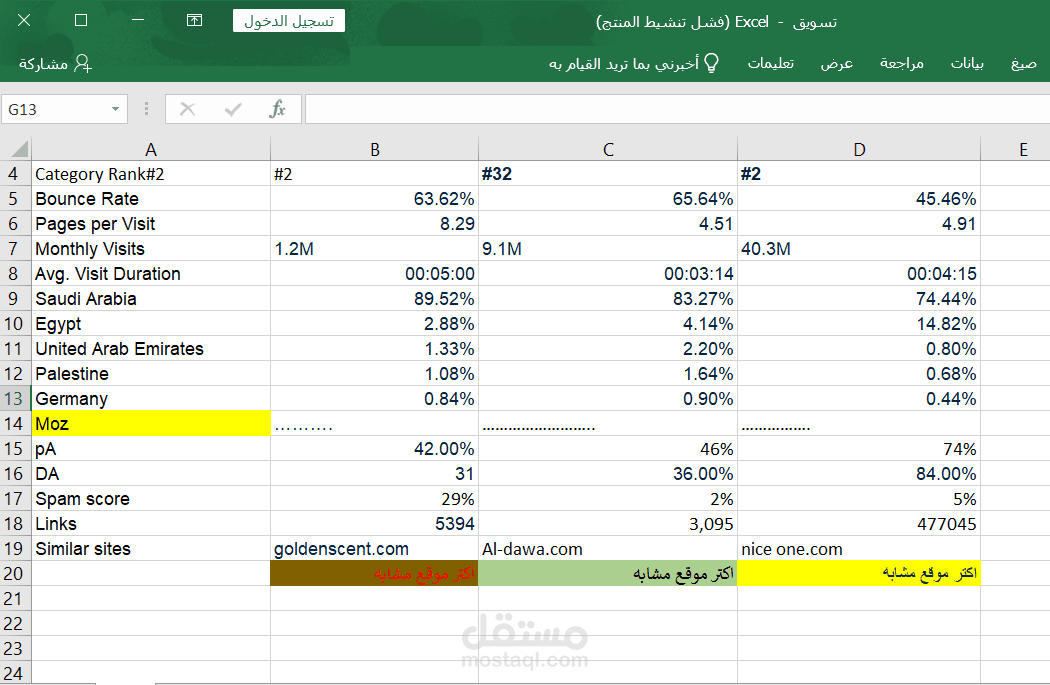Click the yellow cell in column D row 20
This screenshot has height=685, width=1050.
pos(859,574)
